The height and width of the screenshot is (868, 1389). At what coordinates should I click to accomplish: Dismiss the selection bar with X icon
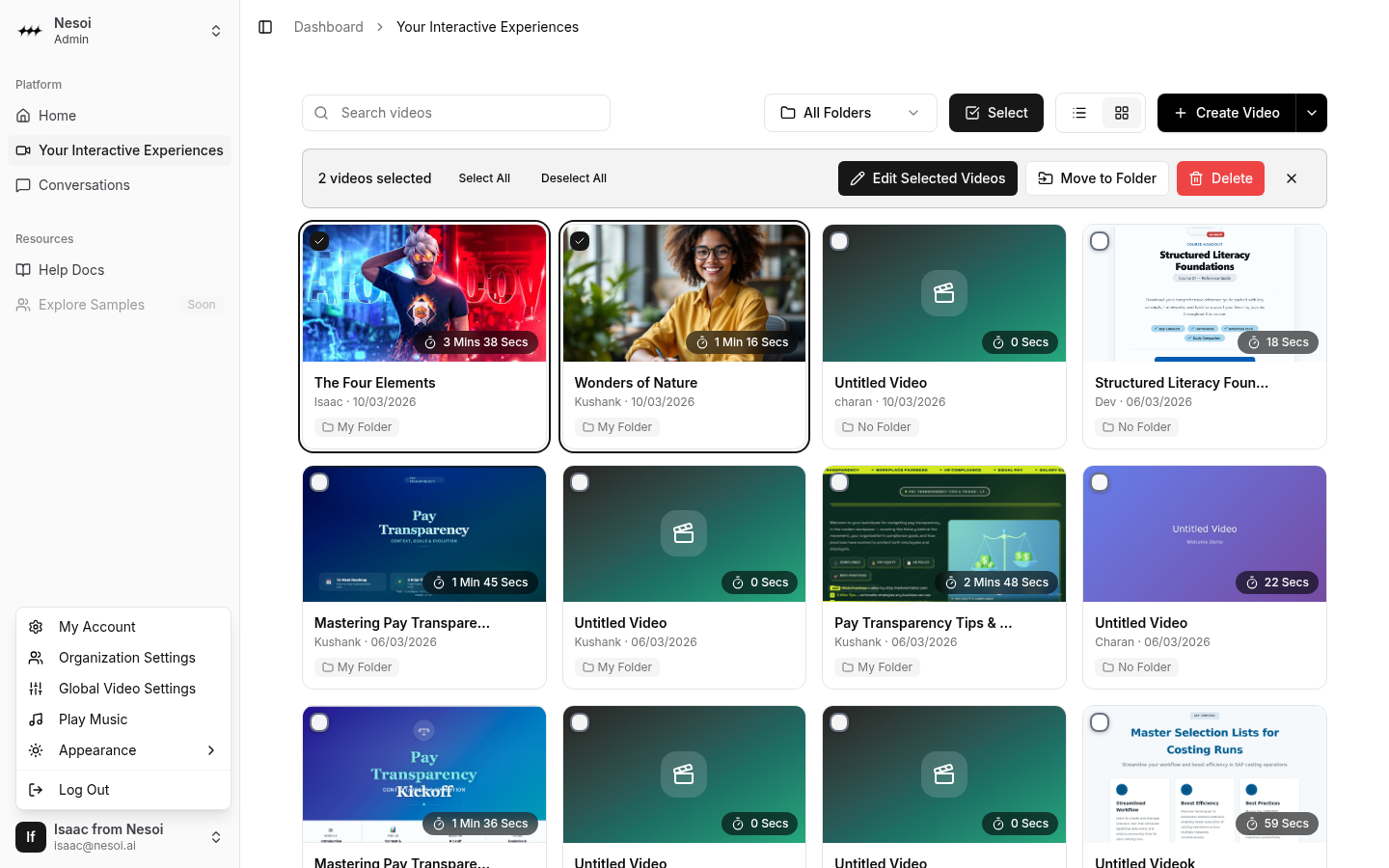click(1292, 178)
